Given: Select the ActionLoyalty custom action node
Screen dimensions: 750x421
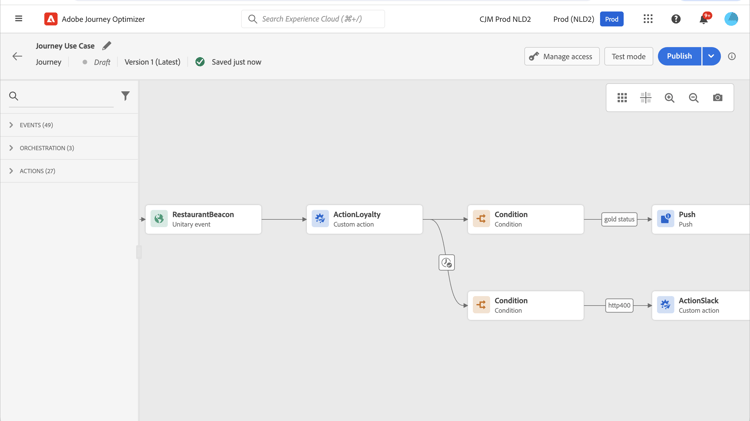Looking at the screenshot, I should [x=364, y=219].
